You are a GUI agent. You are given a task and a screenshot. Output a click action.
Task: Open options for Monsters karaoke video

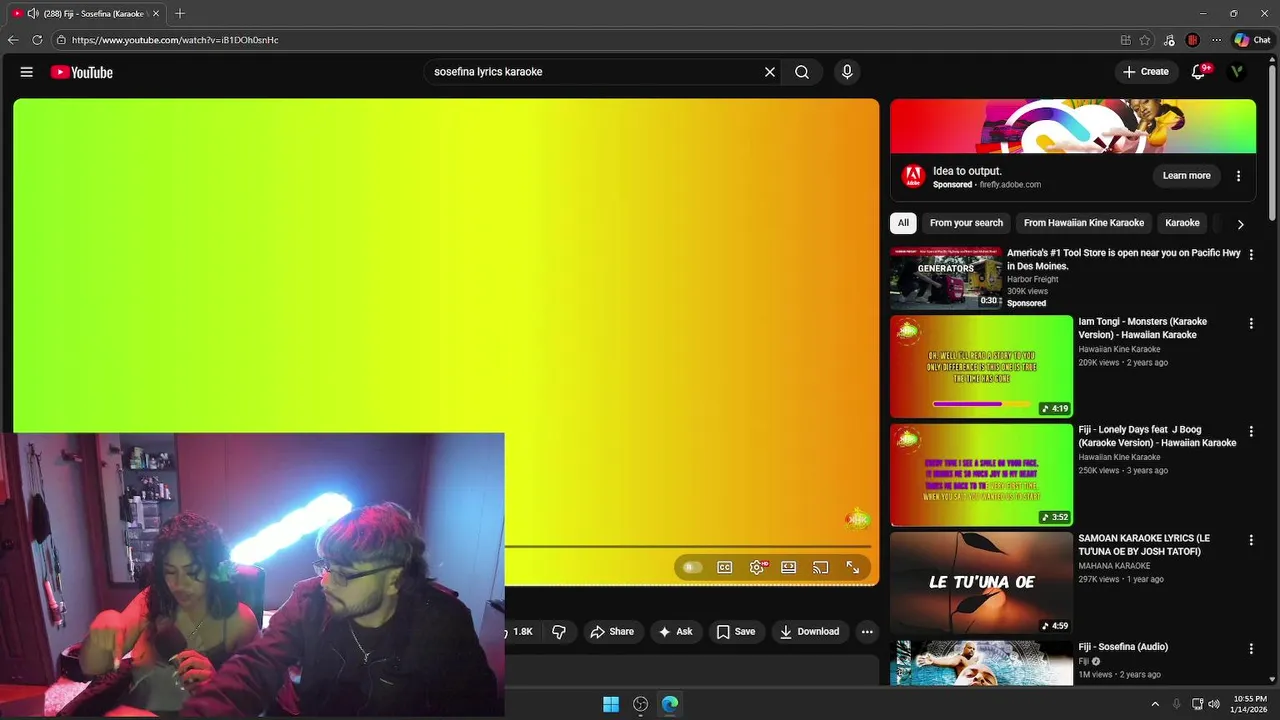(1251, 323)
